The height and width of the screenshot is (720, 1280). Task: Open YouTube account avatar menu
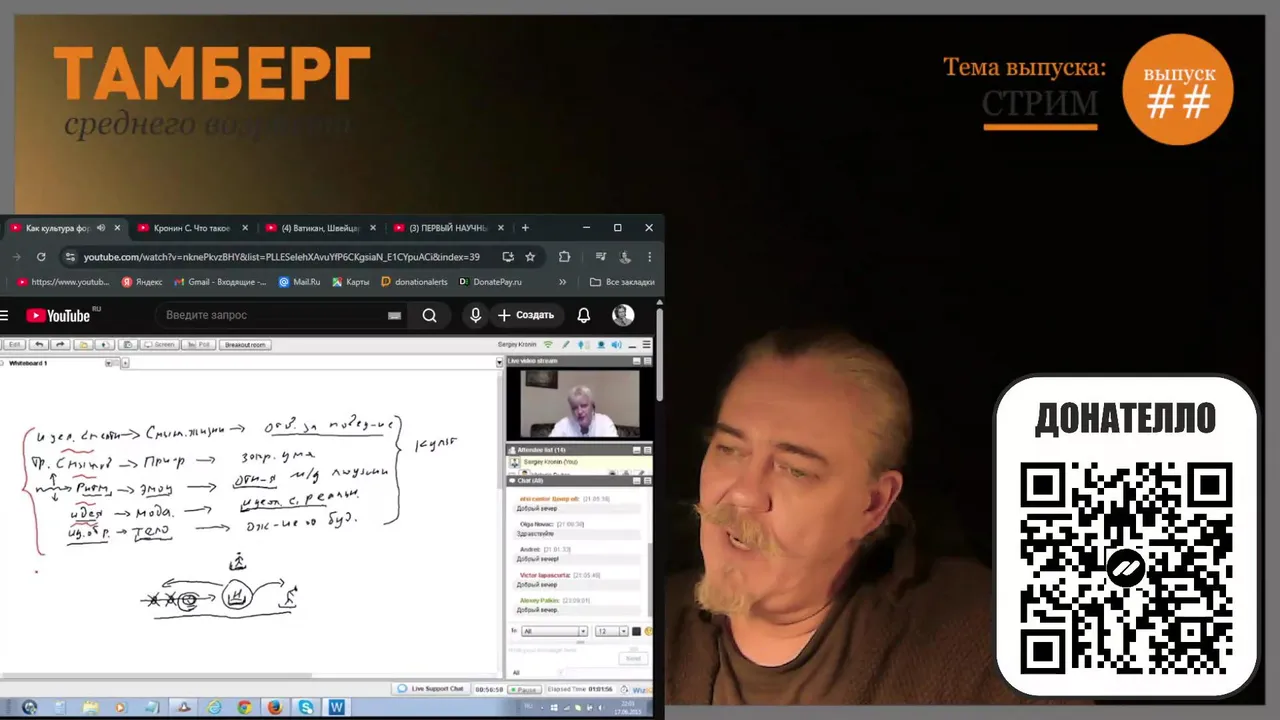pos(623,315)
